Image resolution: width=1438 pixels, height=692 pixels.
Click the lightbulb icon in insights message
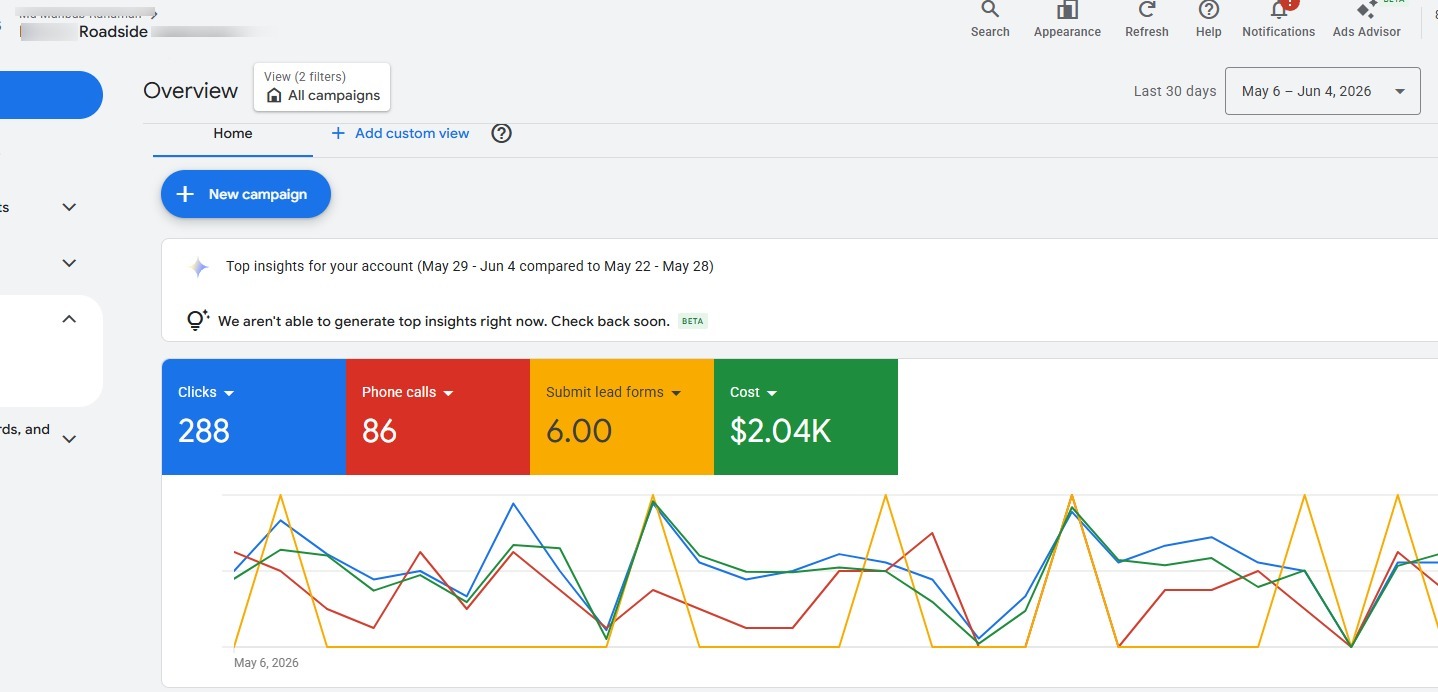[x=197, y=321]
